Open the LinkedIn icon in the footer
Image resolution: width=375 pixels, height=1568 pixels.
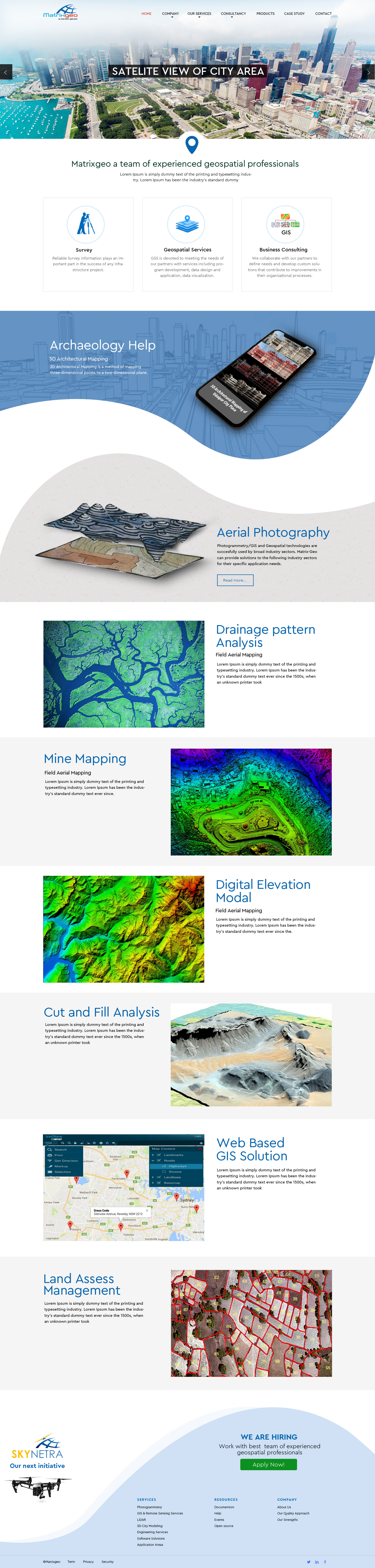point(317,1561)
